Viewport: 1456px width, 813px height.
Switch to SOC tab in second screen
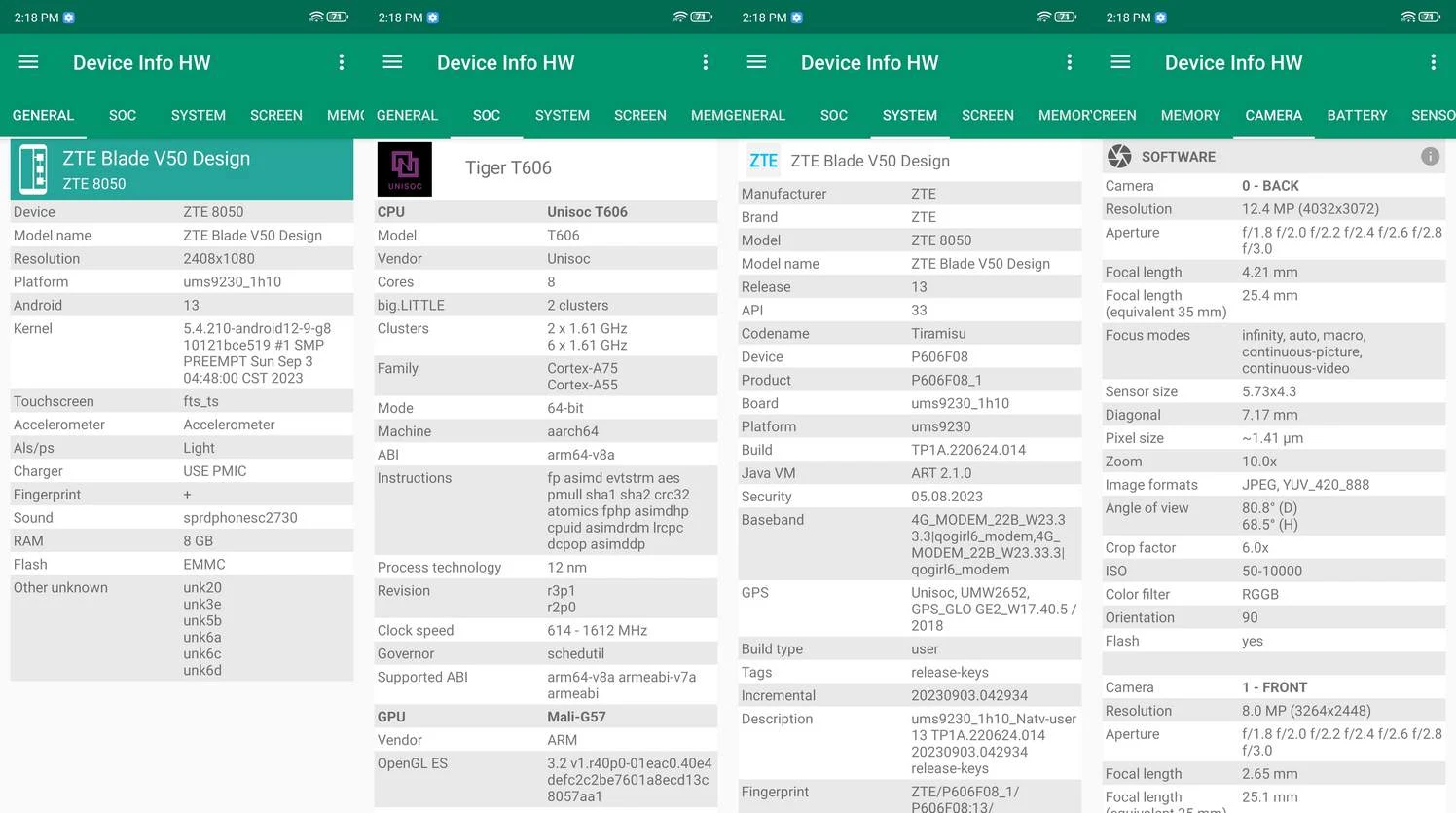487,115
